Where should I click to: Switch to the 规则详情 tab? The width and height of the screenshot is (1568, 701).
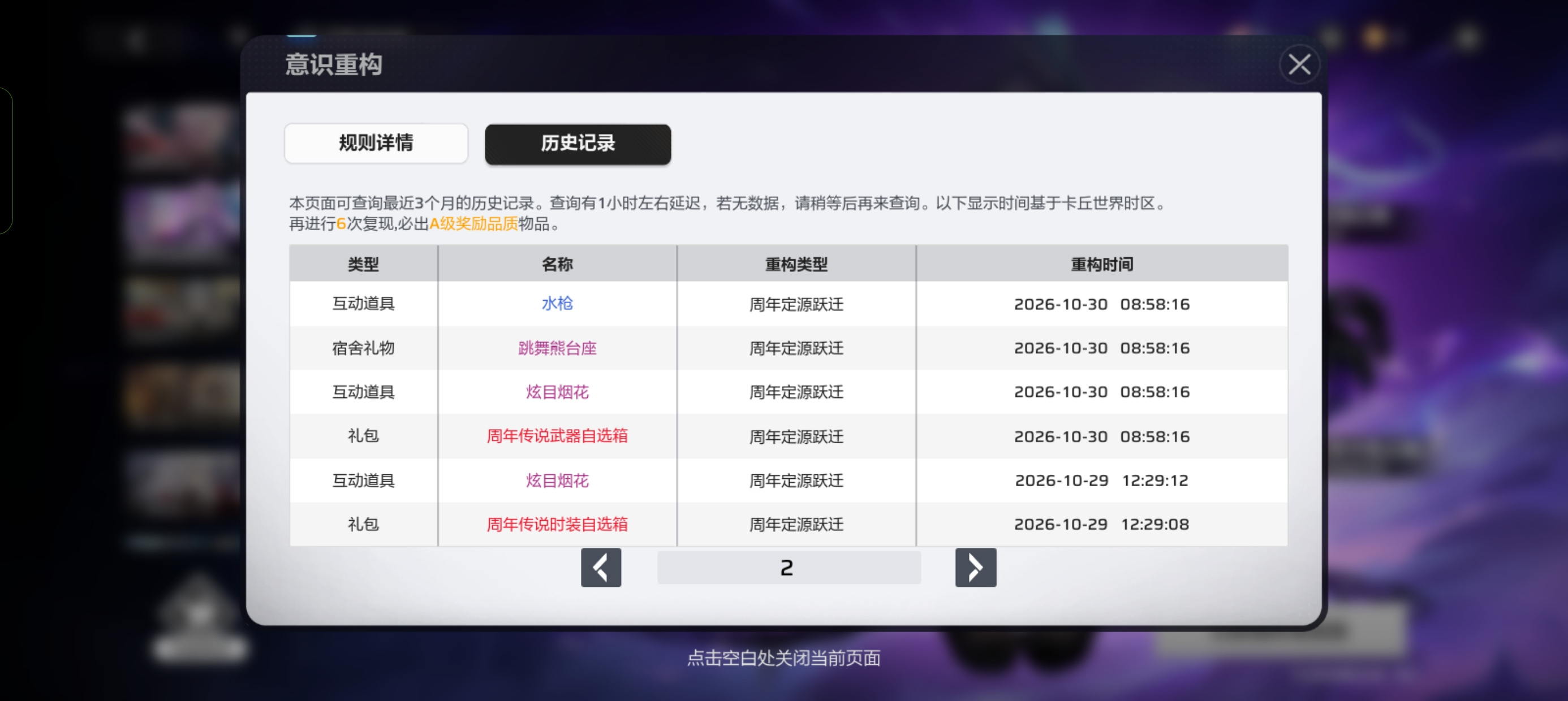(376, 143)
